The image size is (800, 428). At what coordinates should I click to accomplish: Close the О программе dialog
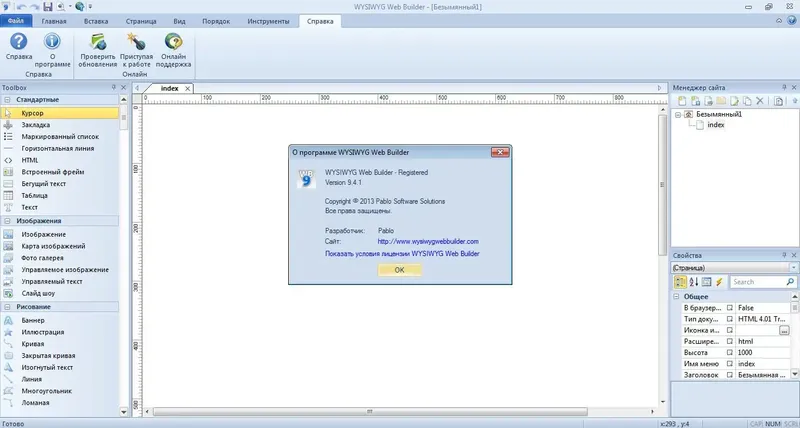point(500,152)
